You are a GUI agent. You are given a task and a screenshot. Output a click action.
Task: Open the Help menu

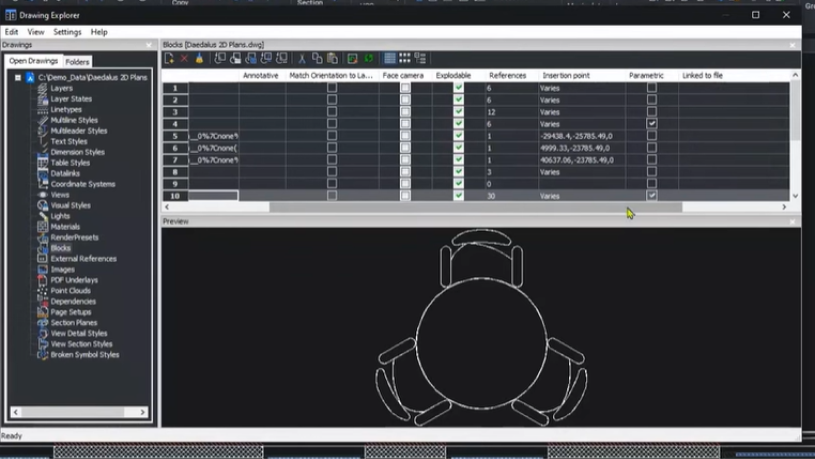(99, 32)
